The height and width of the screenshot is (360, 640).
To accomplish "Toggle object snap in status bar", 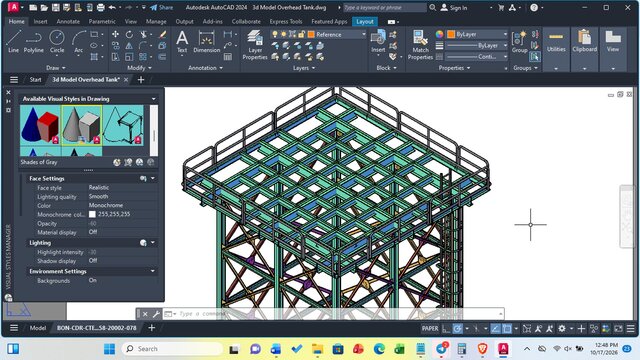I will click(x=507, y=328).
